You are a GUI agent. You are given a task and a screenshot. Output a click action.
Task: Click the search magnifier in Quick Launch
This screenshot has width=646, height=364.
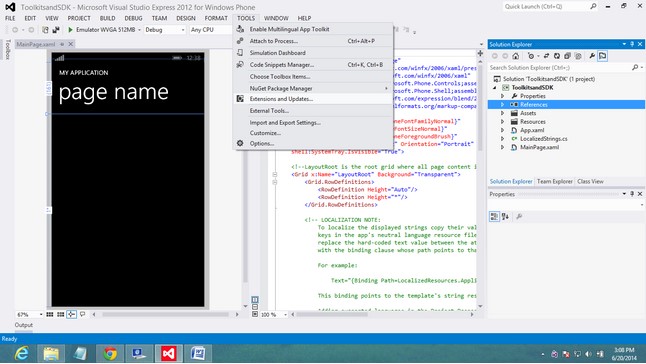click(x=593, y=7)
